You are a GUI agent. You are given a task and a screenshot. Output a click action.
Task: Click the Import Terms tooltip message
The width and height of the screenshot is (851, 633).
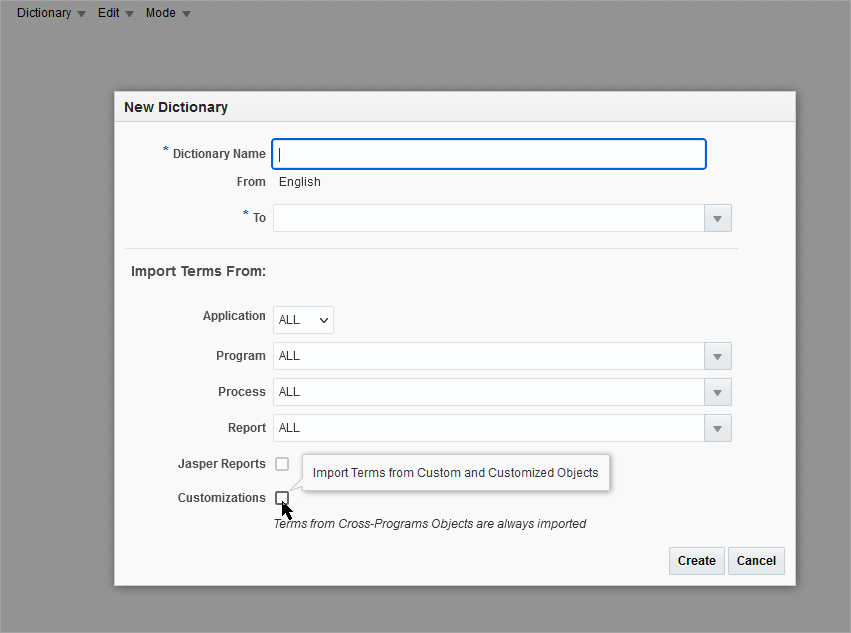coord(455,472)
